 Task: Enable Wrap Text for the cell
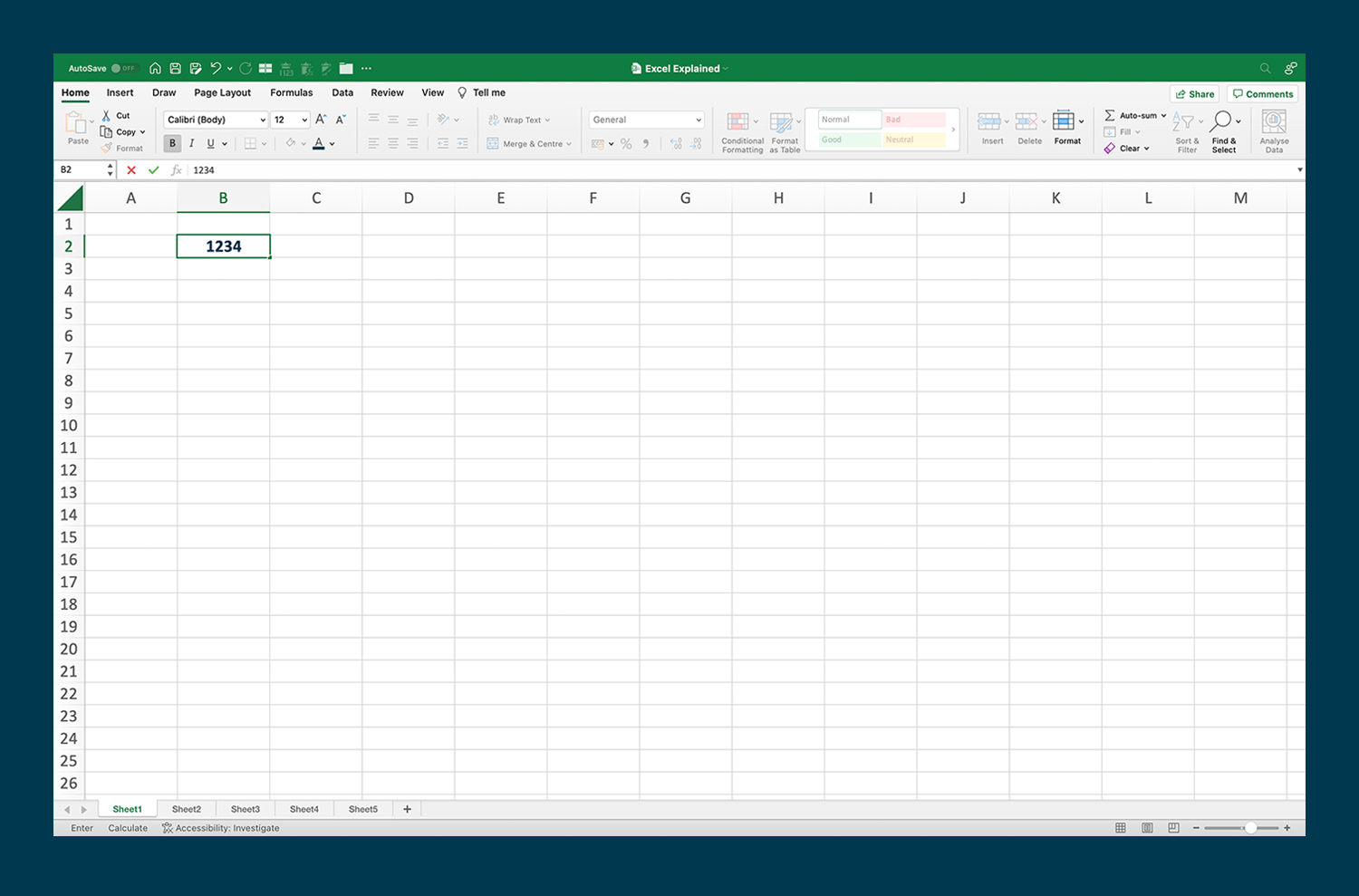(x=519, y=119)
